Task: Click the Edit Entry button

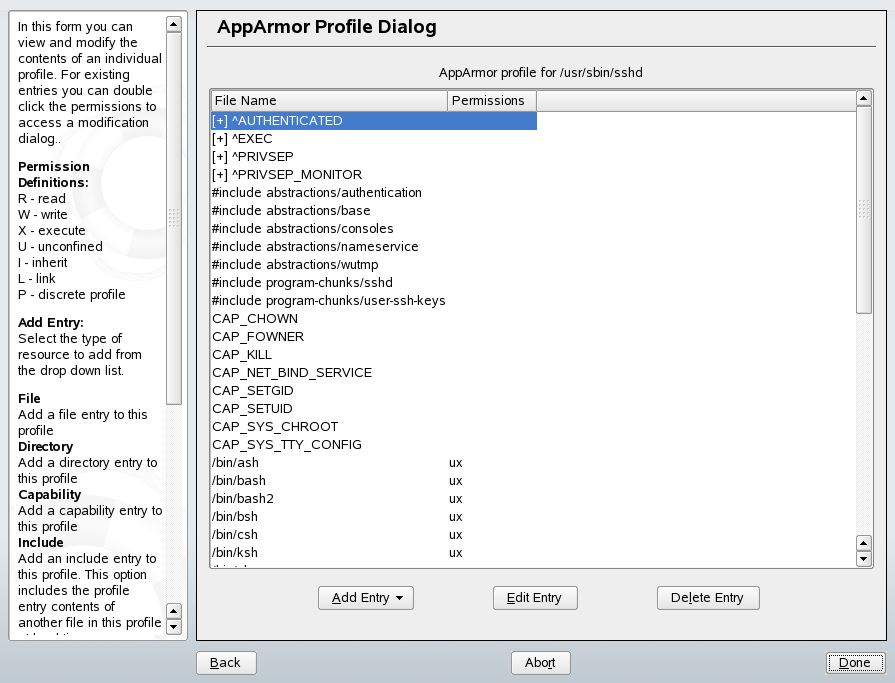Action: coord(535,597)
